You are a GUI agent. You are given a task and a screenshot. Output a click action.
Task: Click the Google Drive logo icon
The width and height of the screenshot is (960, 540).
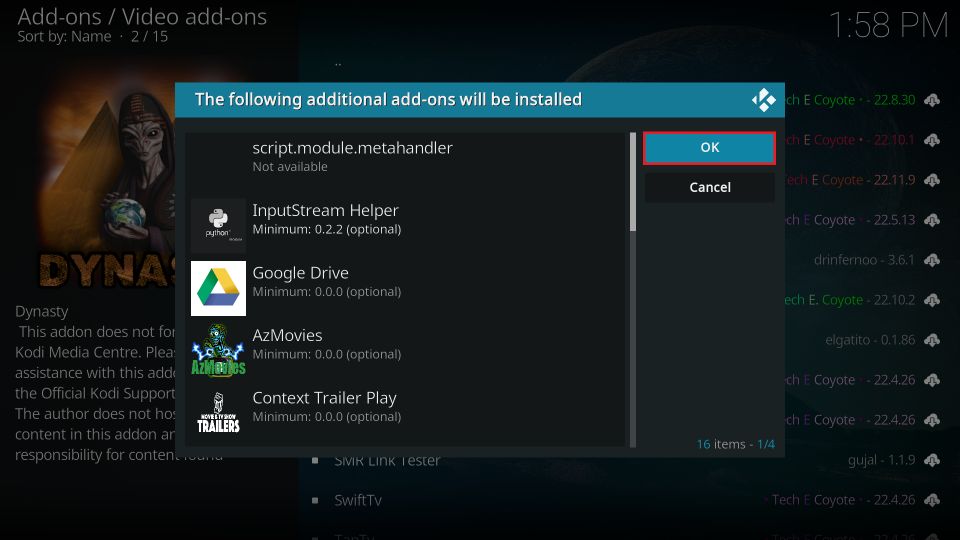pyautogui.click(x=218, y=288)
